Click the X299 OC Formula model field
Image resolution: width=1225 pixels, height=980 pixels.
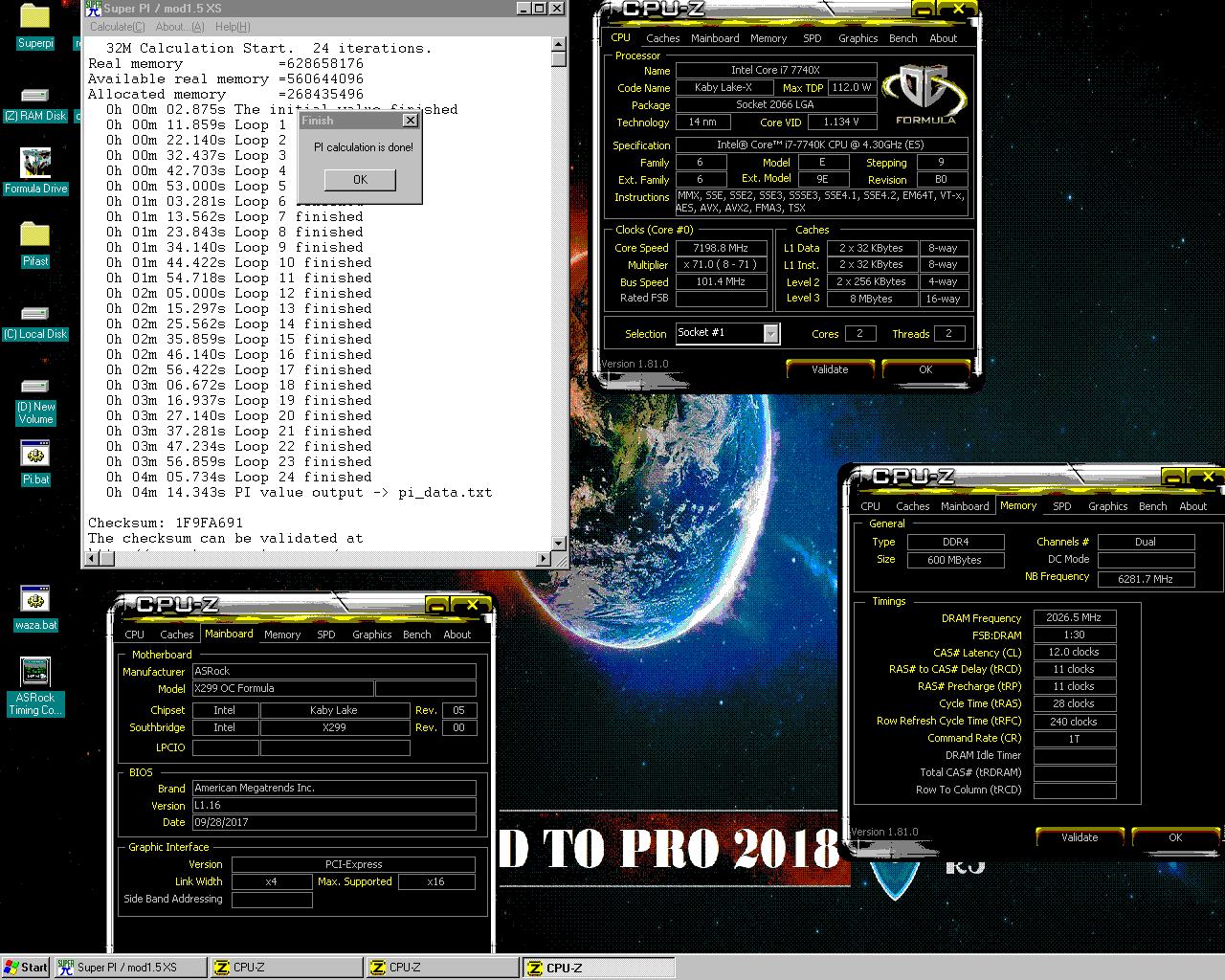click(x=282, y=688)
